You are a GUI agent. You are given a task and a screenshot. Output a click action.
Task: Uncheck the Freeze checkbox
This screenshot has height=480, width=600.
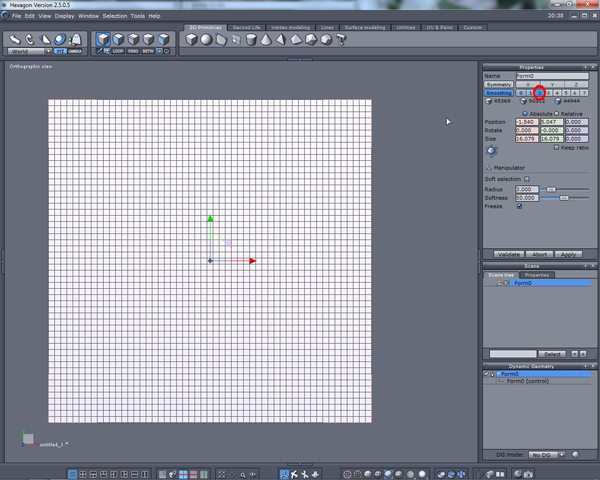point(519,206)
